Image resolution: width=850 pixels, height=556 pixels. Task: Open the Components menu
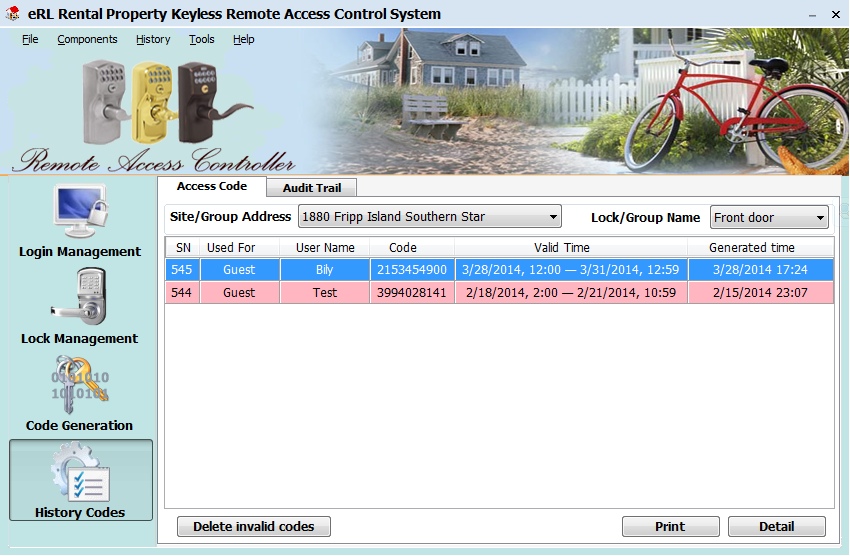[x=87, y=39]
